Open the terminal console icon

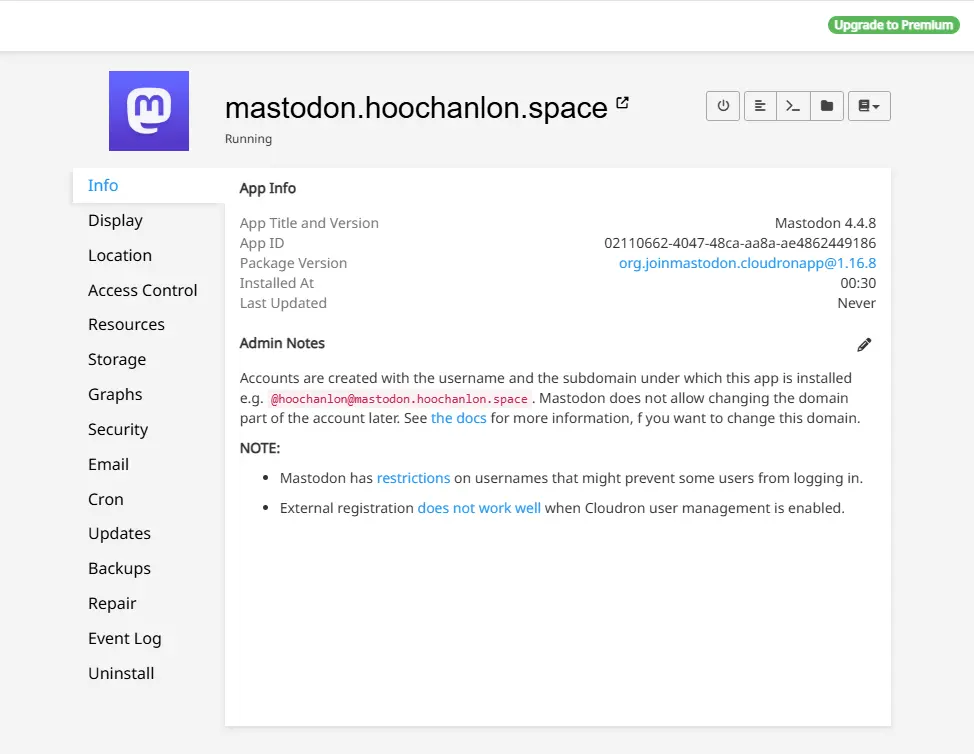(x=793, y=106)
